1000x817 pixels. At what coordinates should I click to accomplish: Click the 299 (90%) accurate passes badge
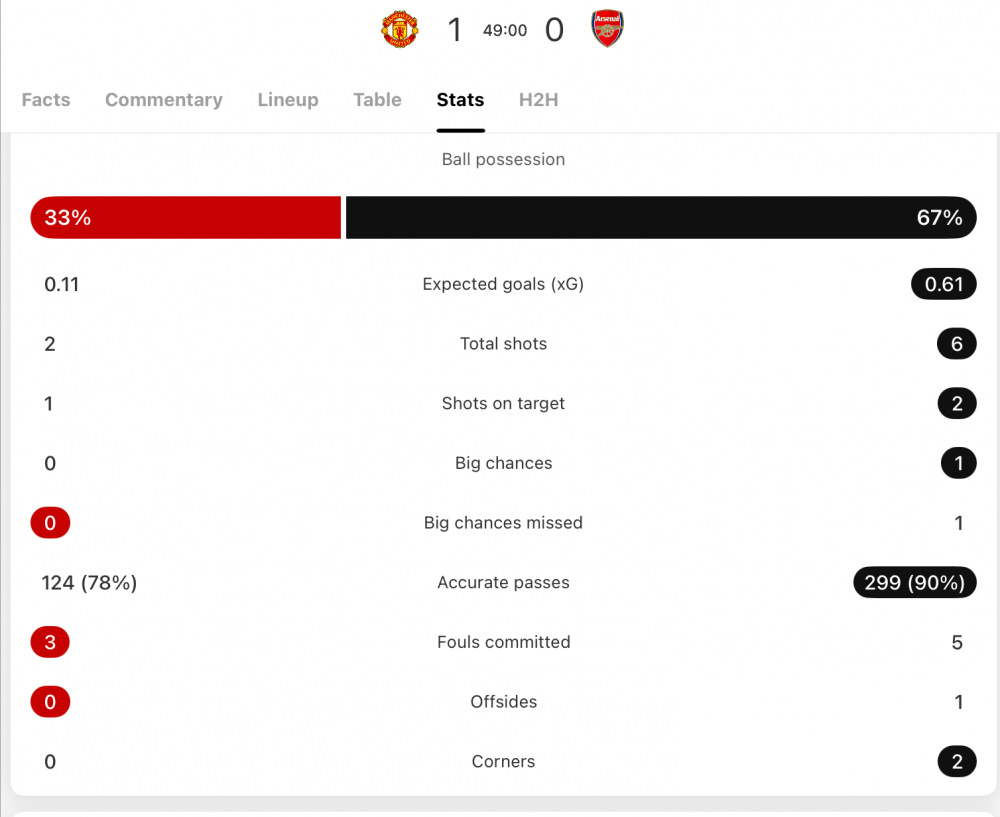[914, 582]
